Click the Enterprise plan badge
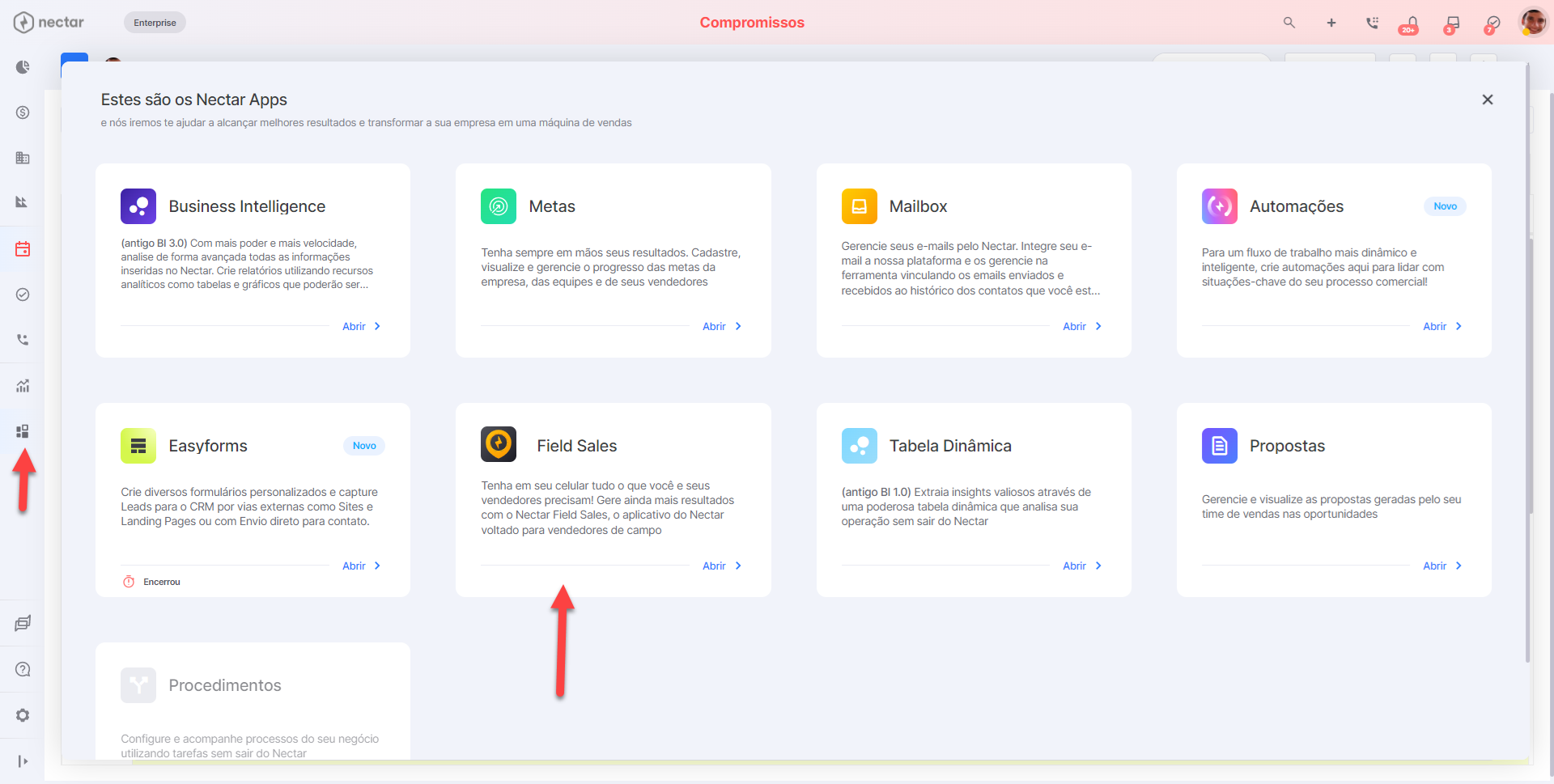Image resolution: width=1554 pixels, height=784 pixels. (155, 23)
